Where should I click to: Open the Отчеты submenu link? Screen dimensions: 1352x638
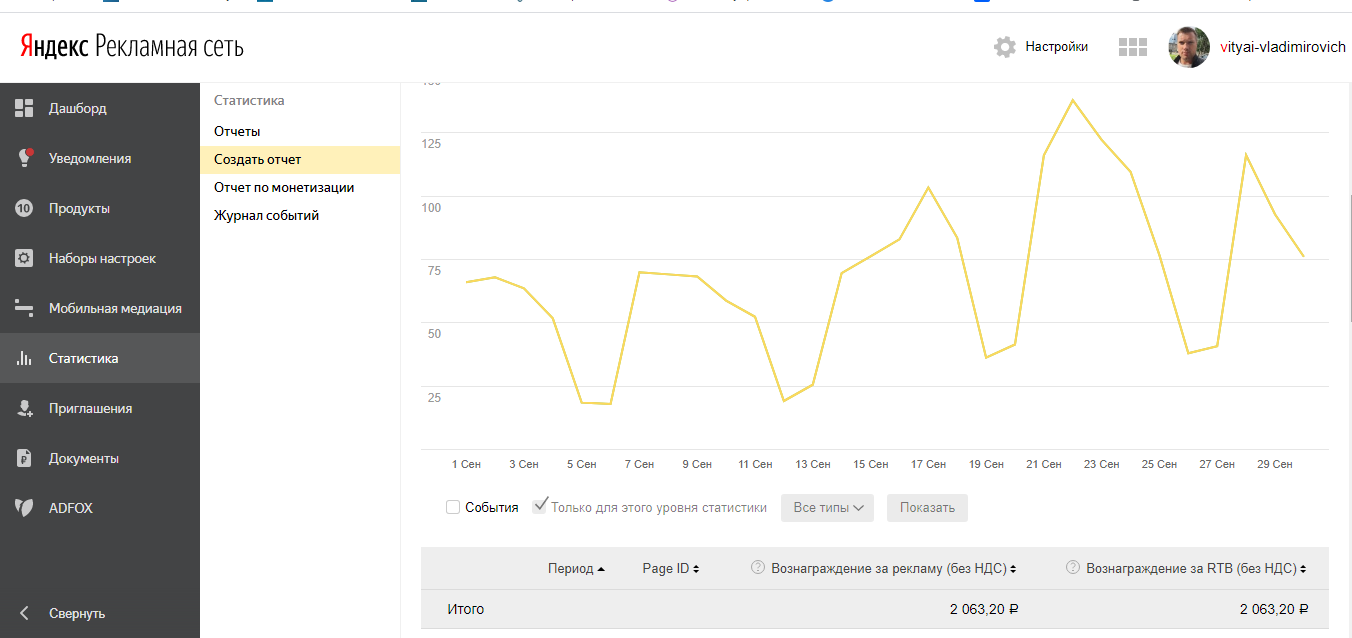237,131
